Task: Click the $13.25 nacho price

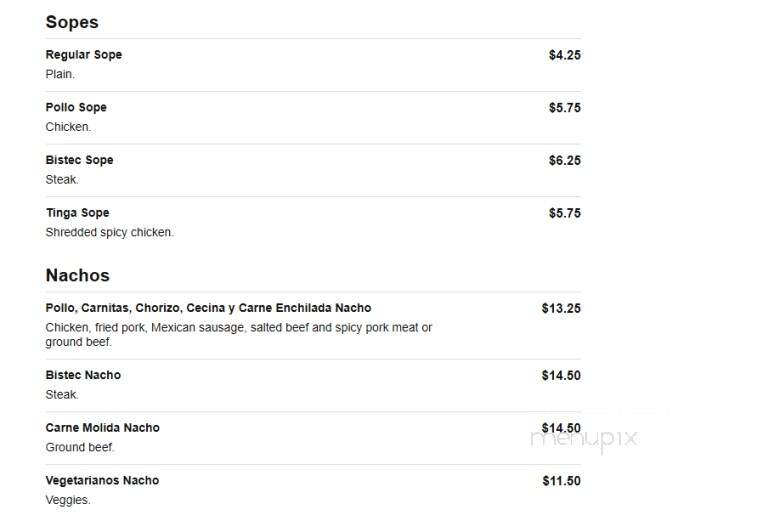Action: pos(561,308)
